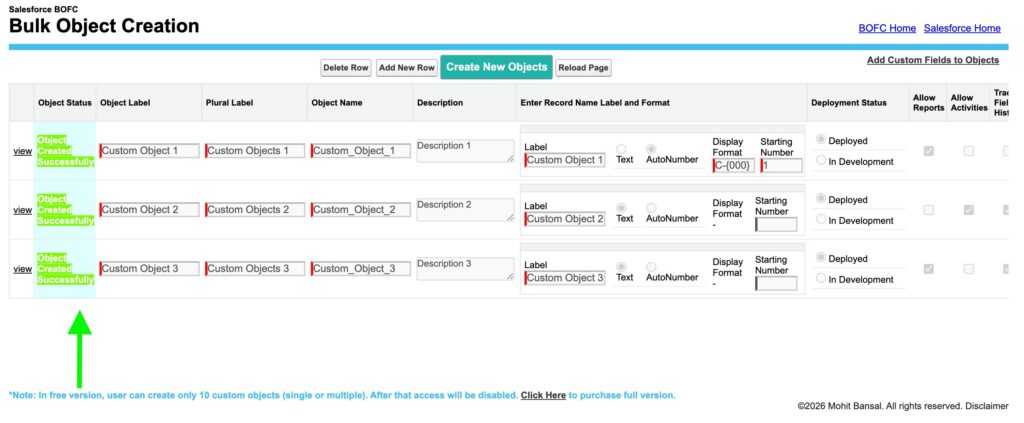Open the view link for Custom Object 3

pos(23,269)
